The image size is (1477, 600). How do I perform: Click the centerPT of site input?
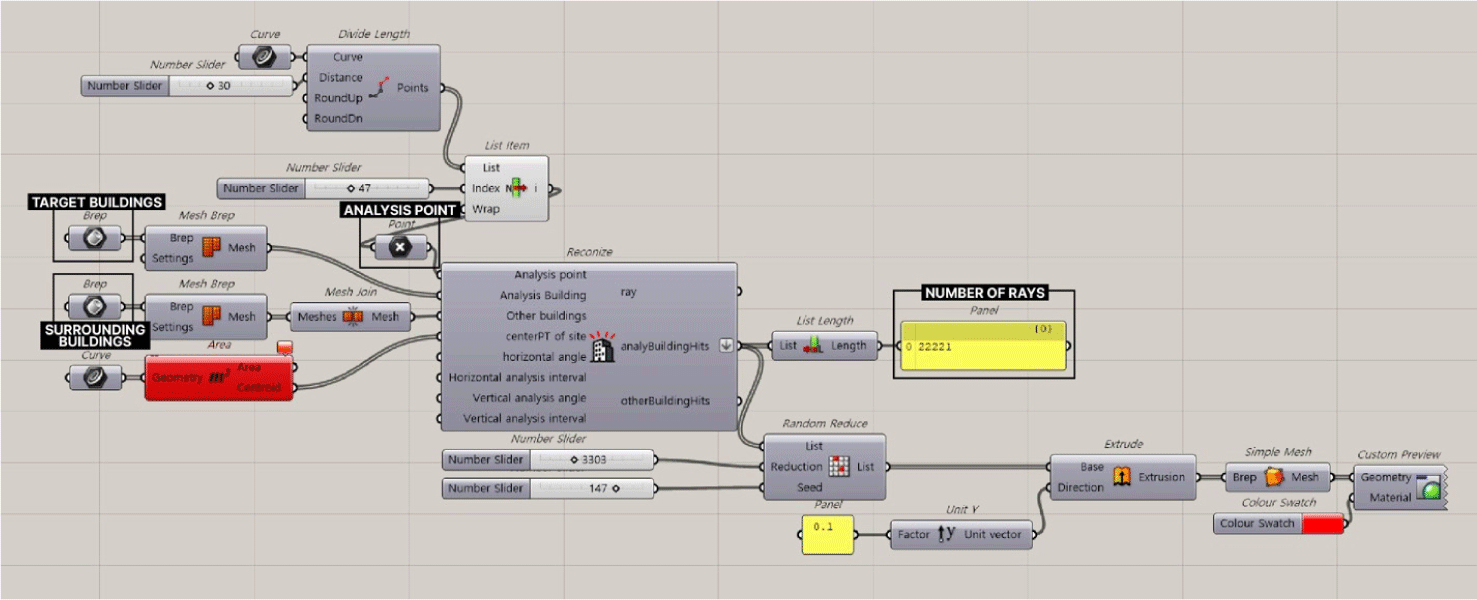coord(544,336)
